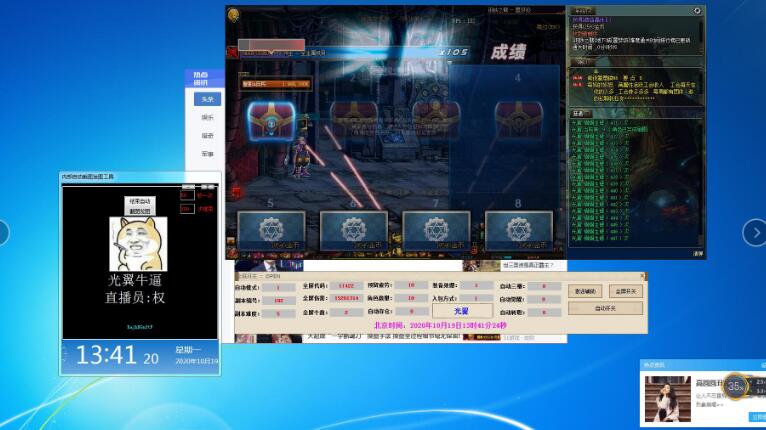Open the third category tab in news sidebar

tap(207, 135)
